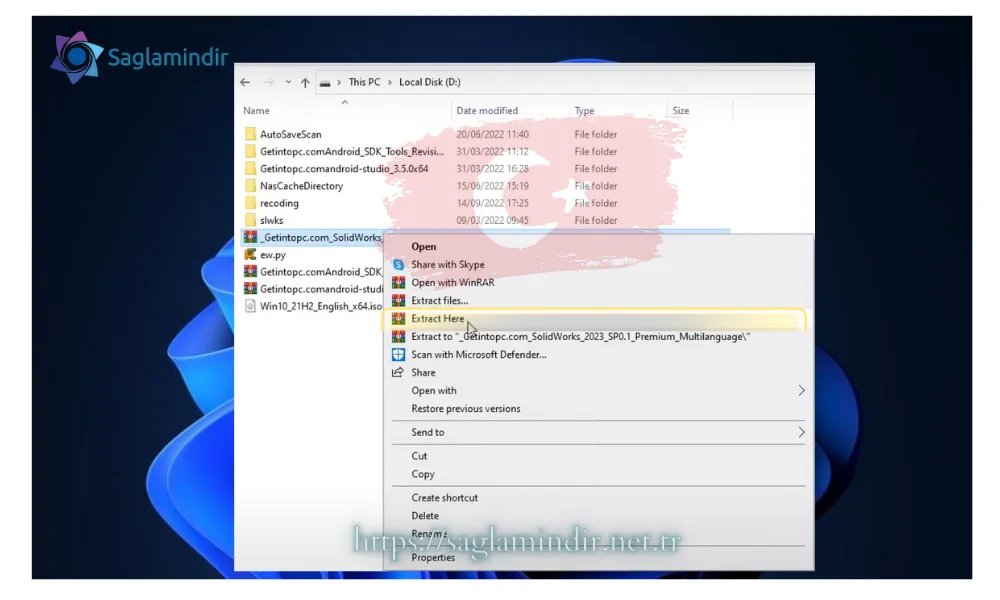Click the drive icon in address bar
This screenshot has height=600, width=1000.
325,83
